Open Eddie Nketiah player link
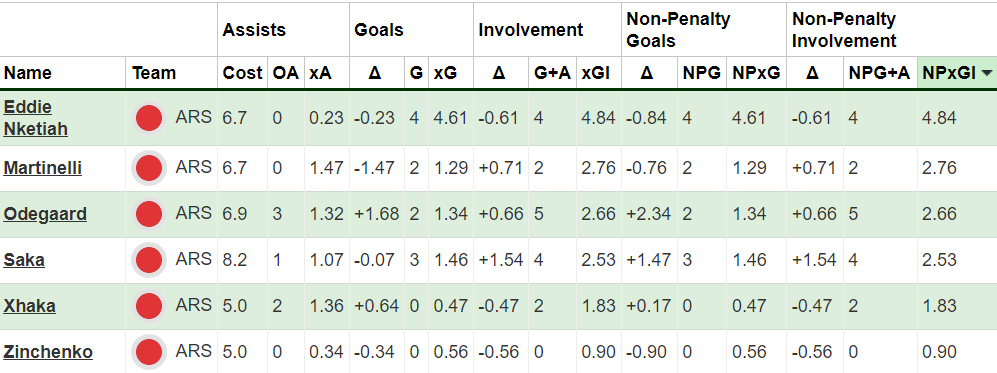997x373 pixels. pyautogui.click(x=36, y=118)
